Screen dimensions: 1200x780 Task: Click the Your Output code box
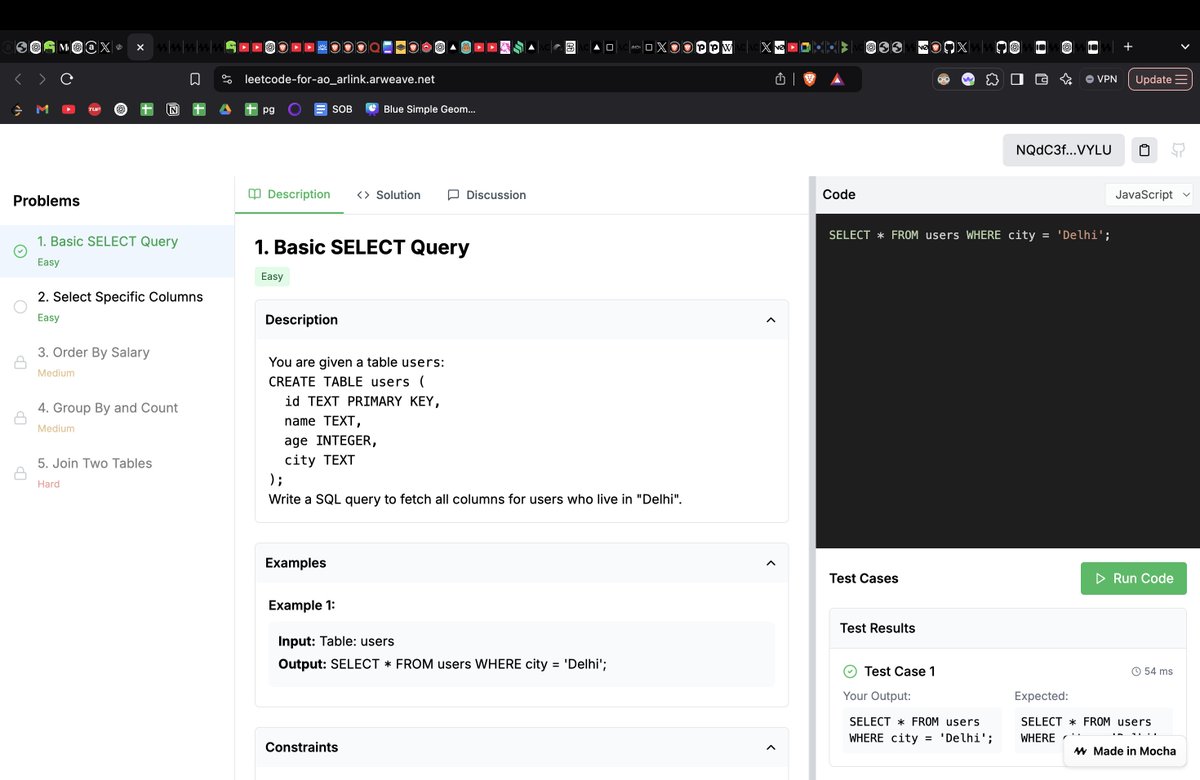click(x=921, y=730)
